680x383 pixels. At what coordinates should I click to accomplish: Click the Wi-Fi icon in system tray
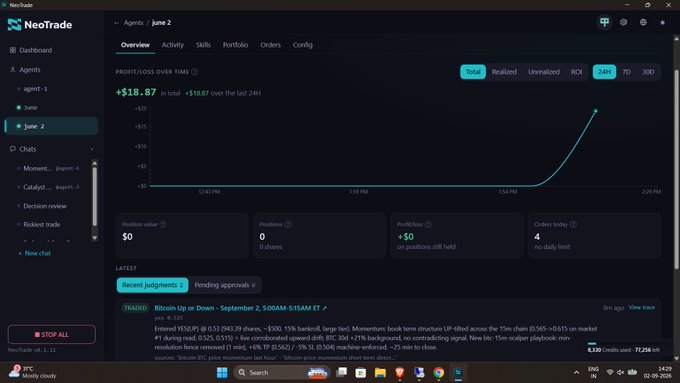tap(610, 373)
